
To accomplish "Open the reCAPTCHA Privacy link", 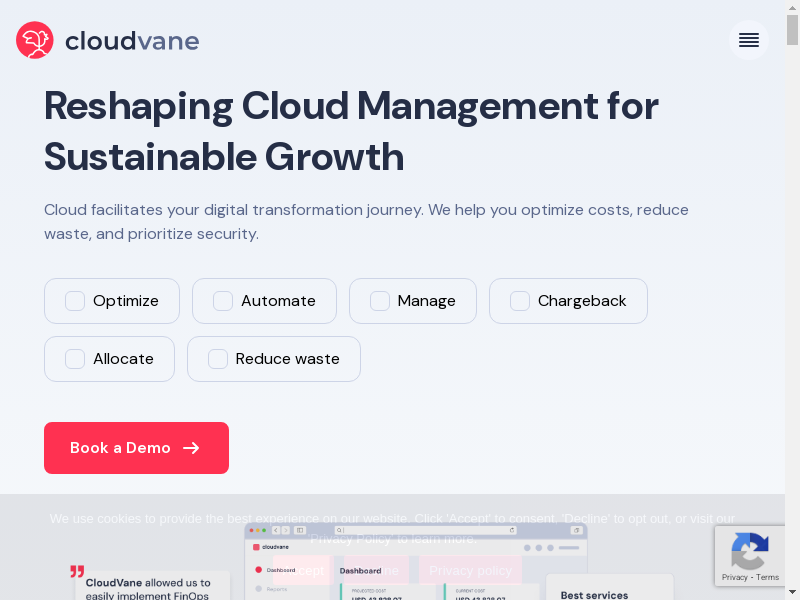I will point(735,577).
